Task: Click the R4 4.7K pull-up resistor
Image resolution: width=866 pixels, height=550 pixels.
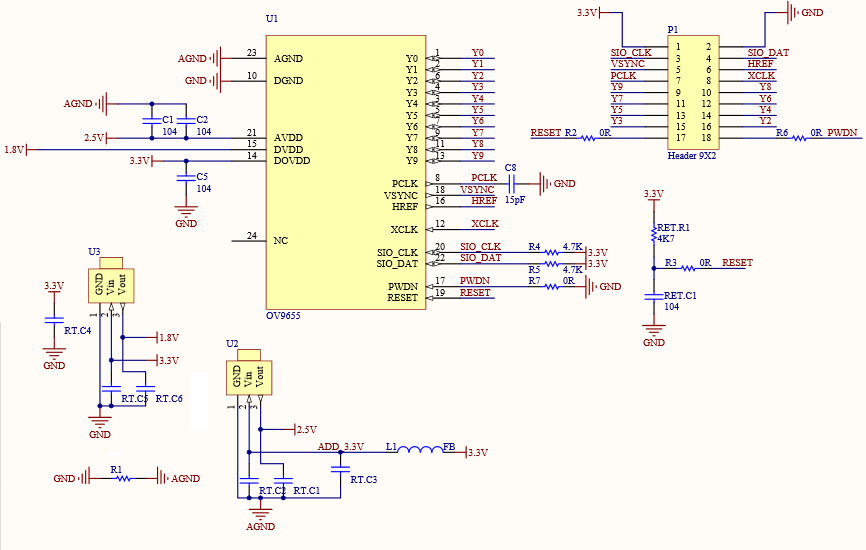Action: [552, 252]
